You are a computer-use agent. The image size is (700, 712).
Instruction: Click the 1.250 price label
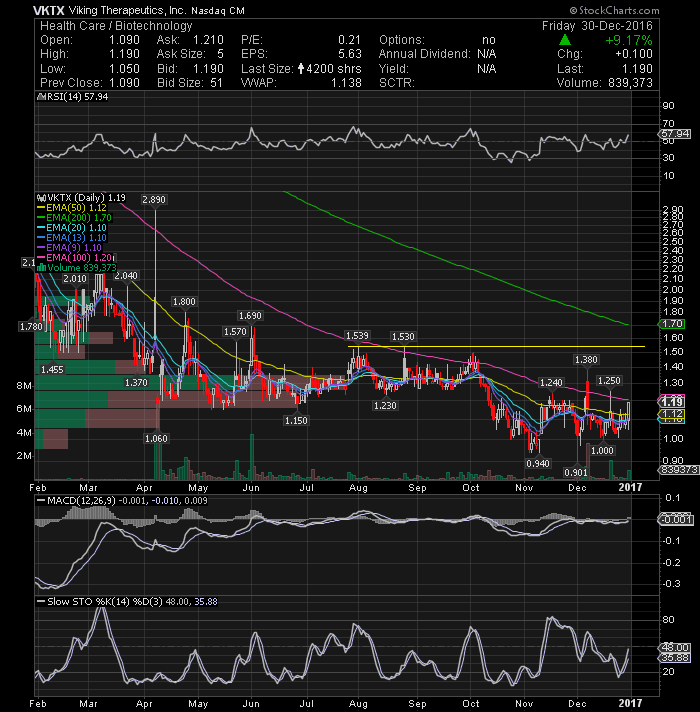(609, 381)
